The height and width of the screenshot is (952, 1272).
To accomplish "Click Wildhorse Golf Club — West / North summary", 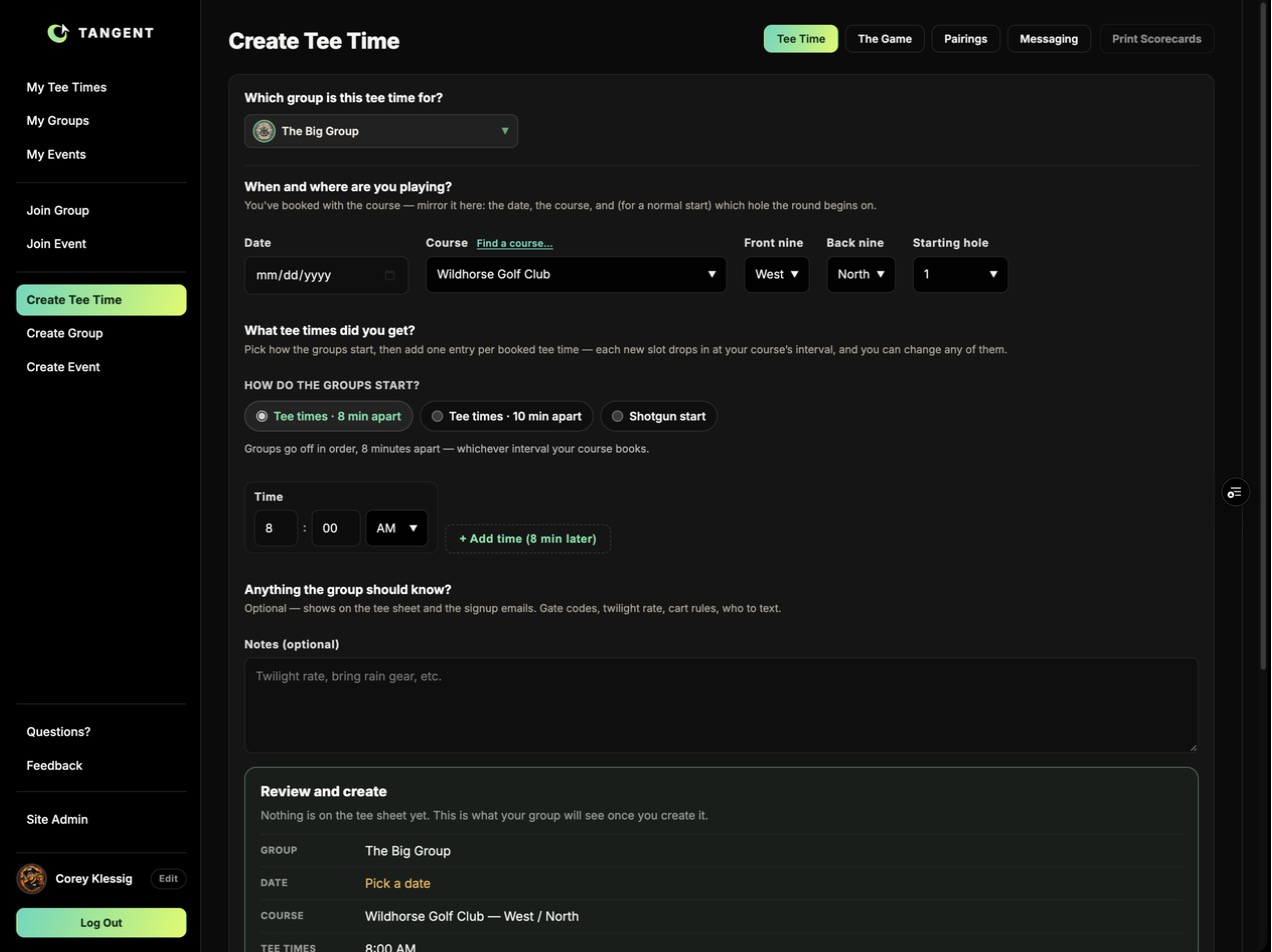I will click(472, 917).
